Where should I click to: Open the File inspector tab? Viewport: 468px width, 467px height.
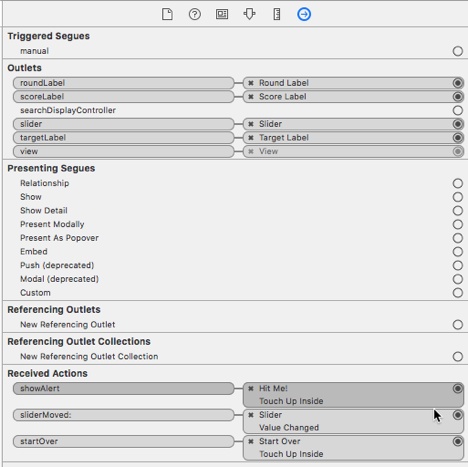coord(167,14)
